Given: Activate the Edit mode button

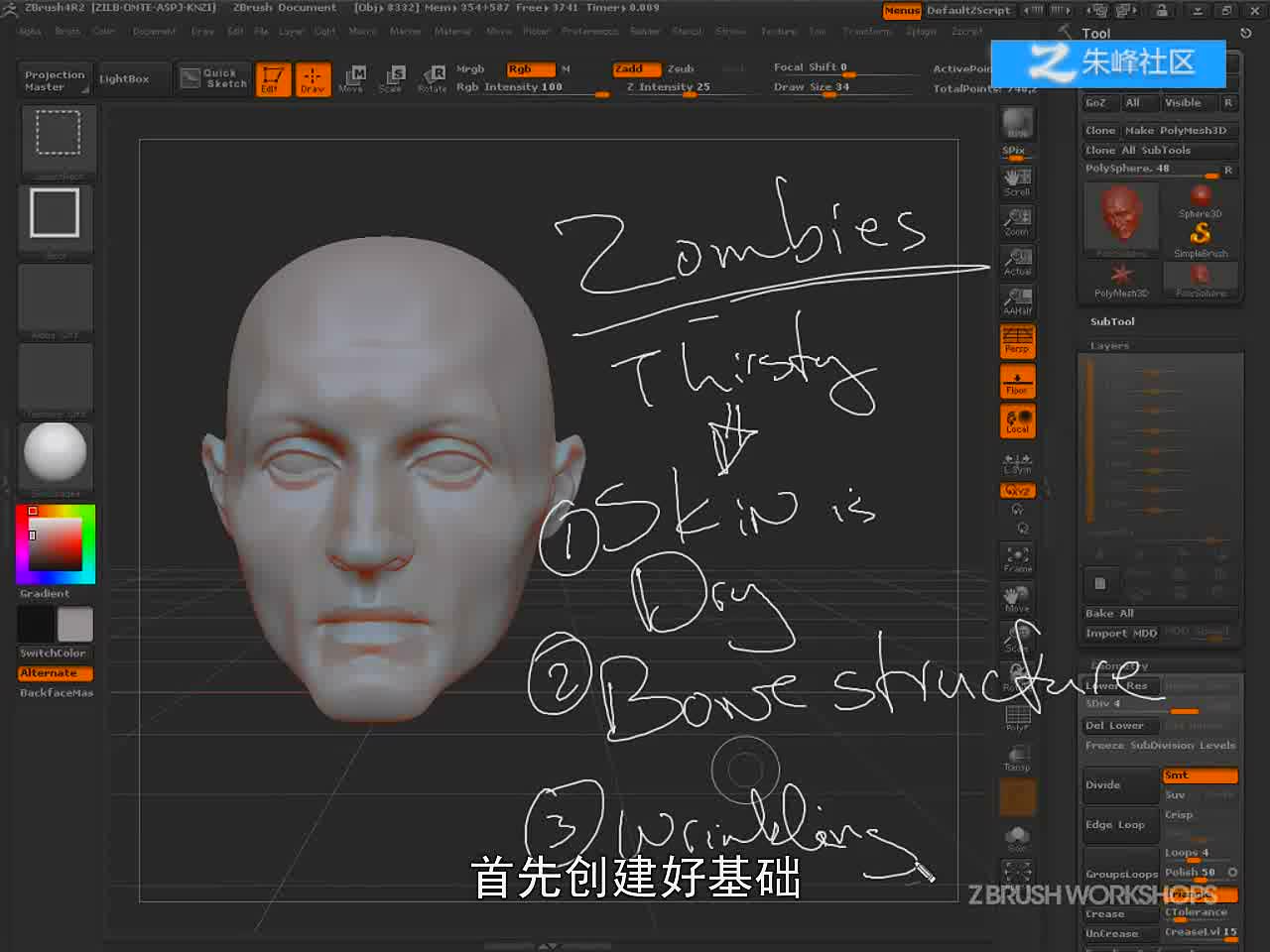Looking at the screenshot, I should pos(272,78).
